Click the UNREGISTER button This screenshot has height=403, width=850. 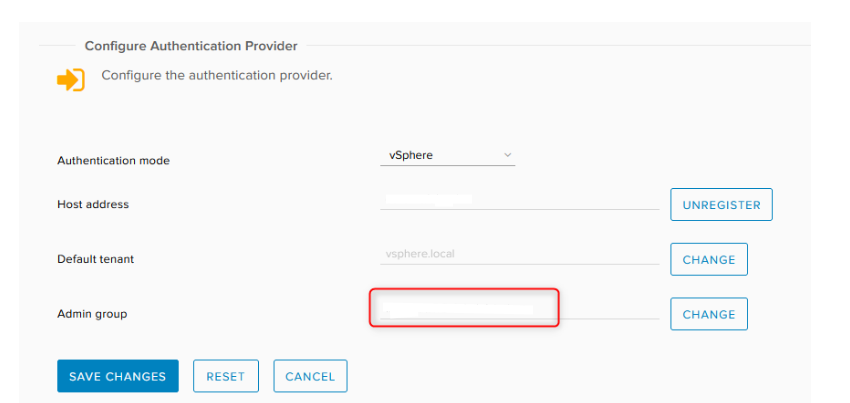coord(721,205)
